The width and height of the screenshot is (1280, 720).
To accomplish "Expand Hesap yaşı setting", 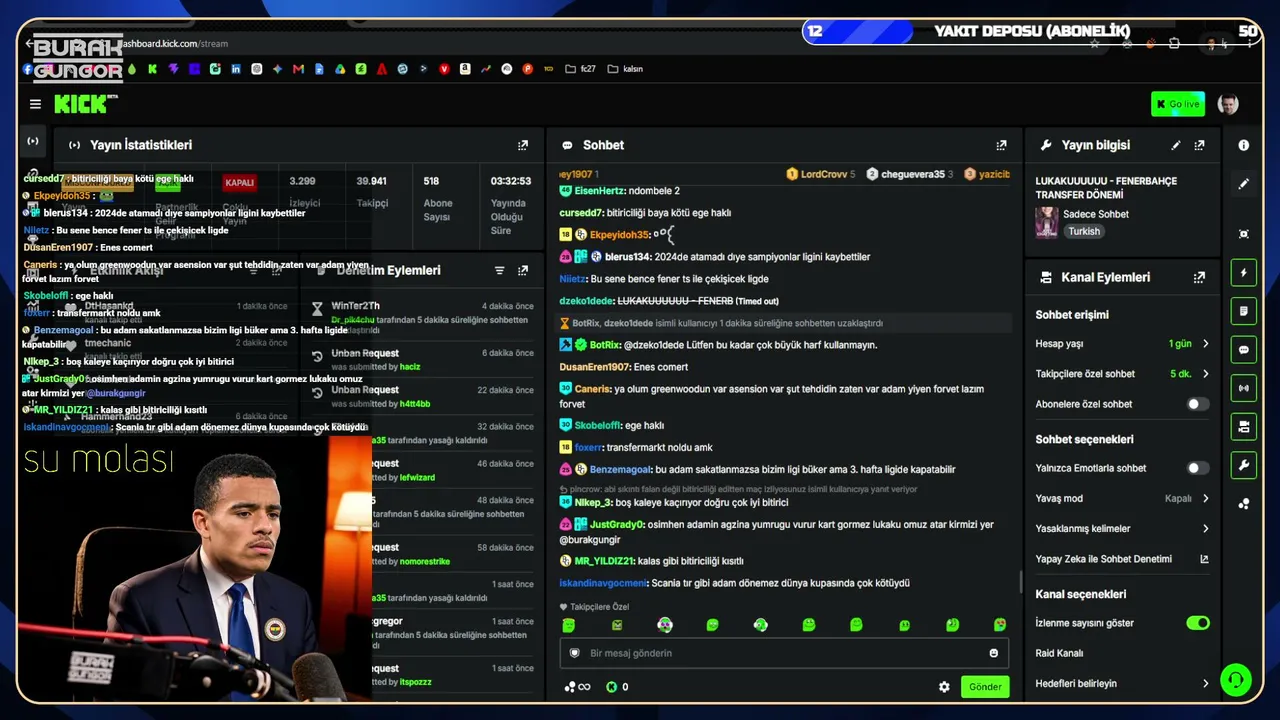I will (x=1122, y=344).
